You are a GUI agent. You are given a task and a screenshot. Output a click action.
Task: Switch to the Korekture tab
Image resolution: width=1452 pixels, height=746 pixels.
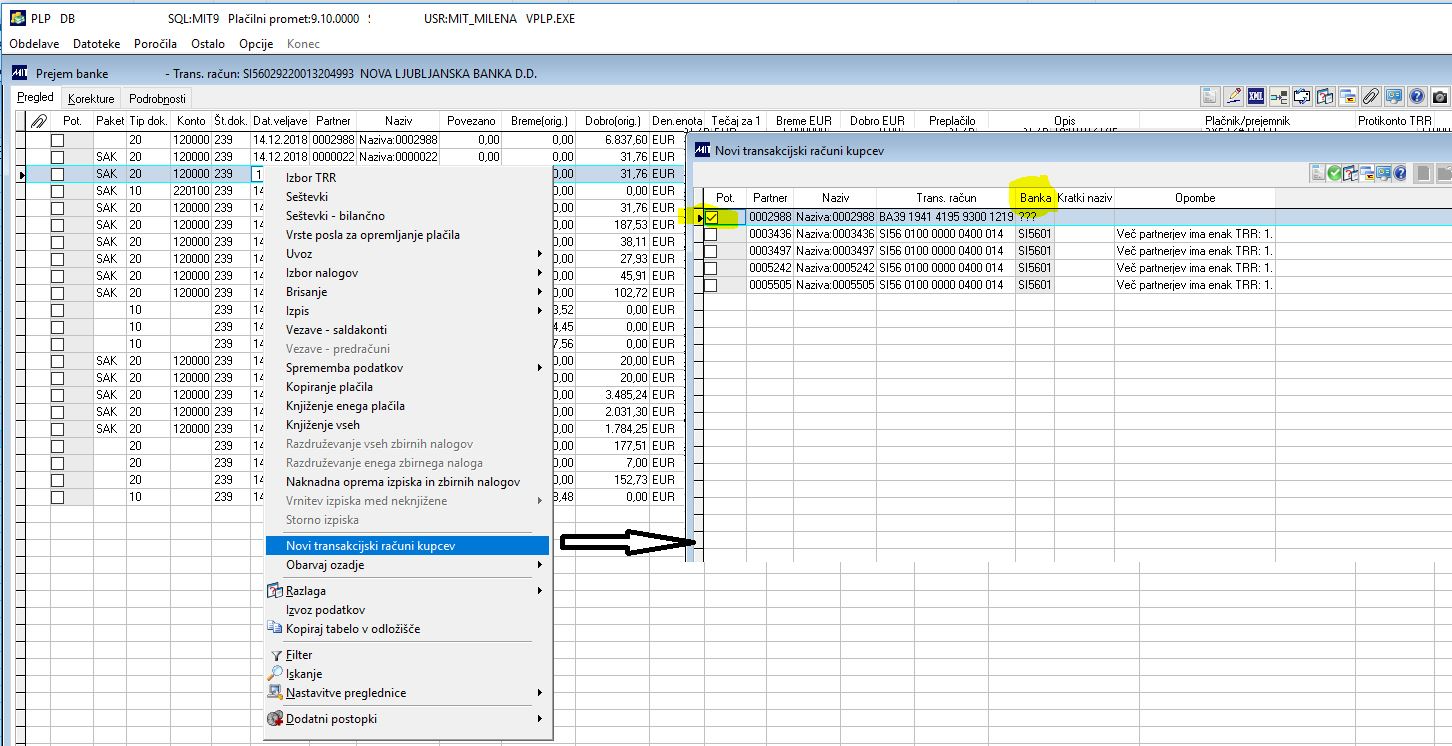click(91, 98)
